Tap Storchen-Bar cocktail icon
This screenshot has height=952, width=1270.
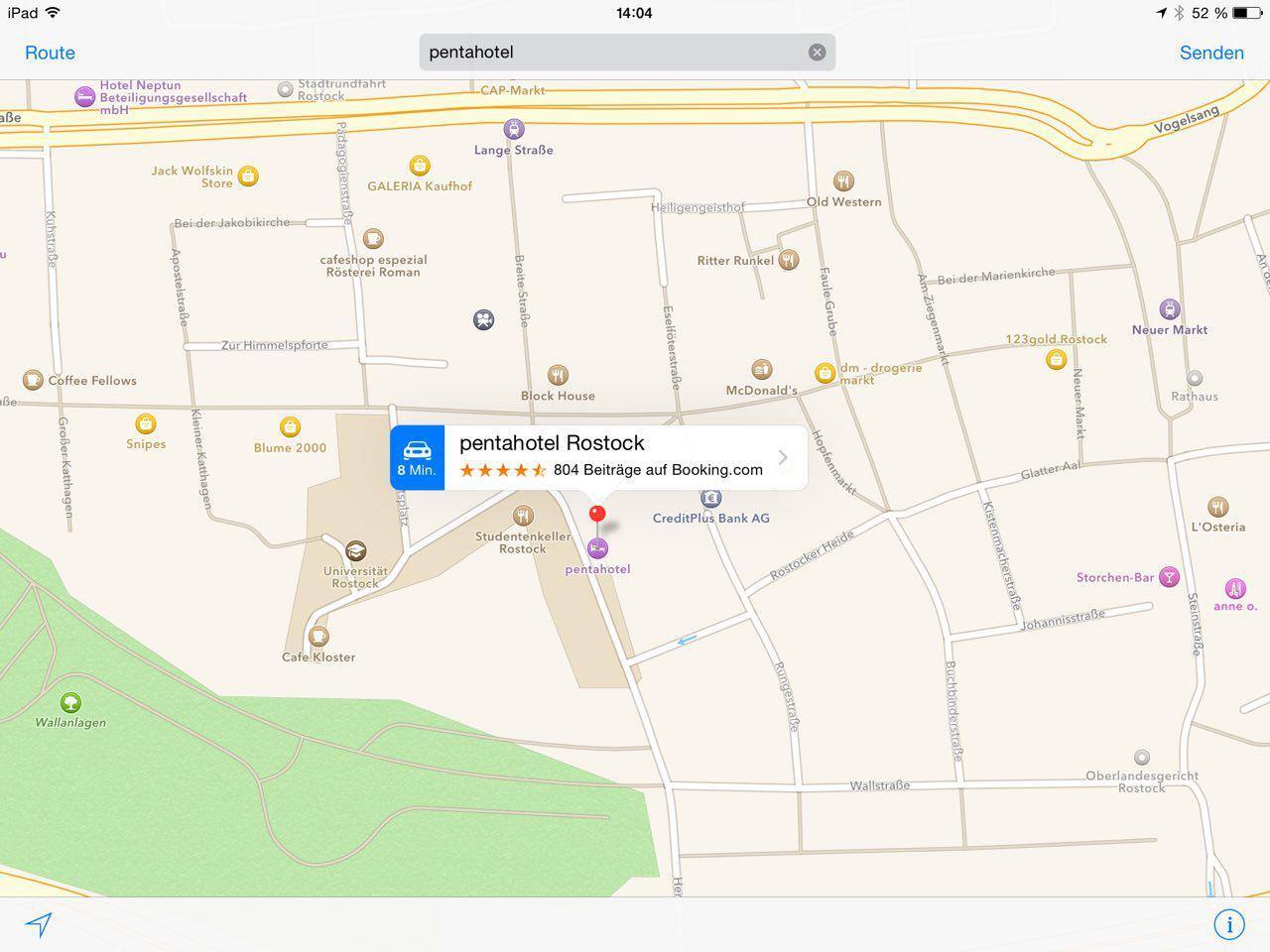(1170, 577)
